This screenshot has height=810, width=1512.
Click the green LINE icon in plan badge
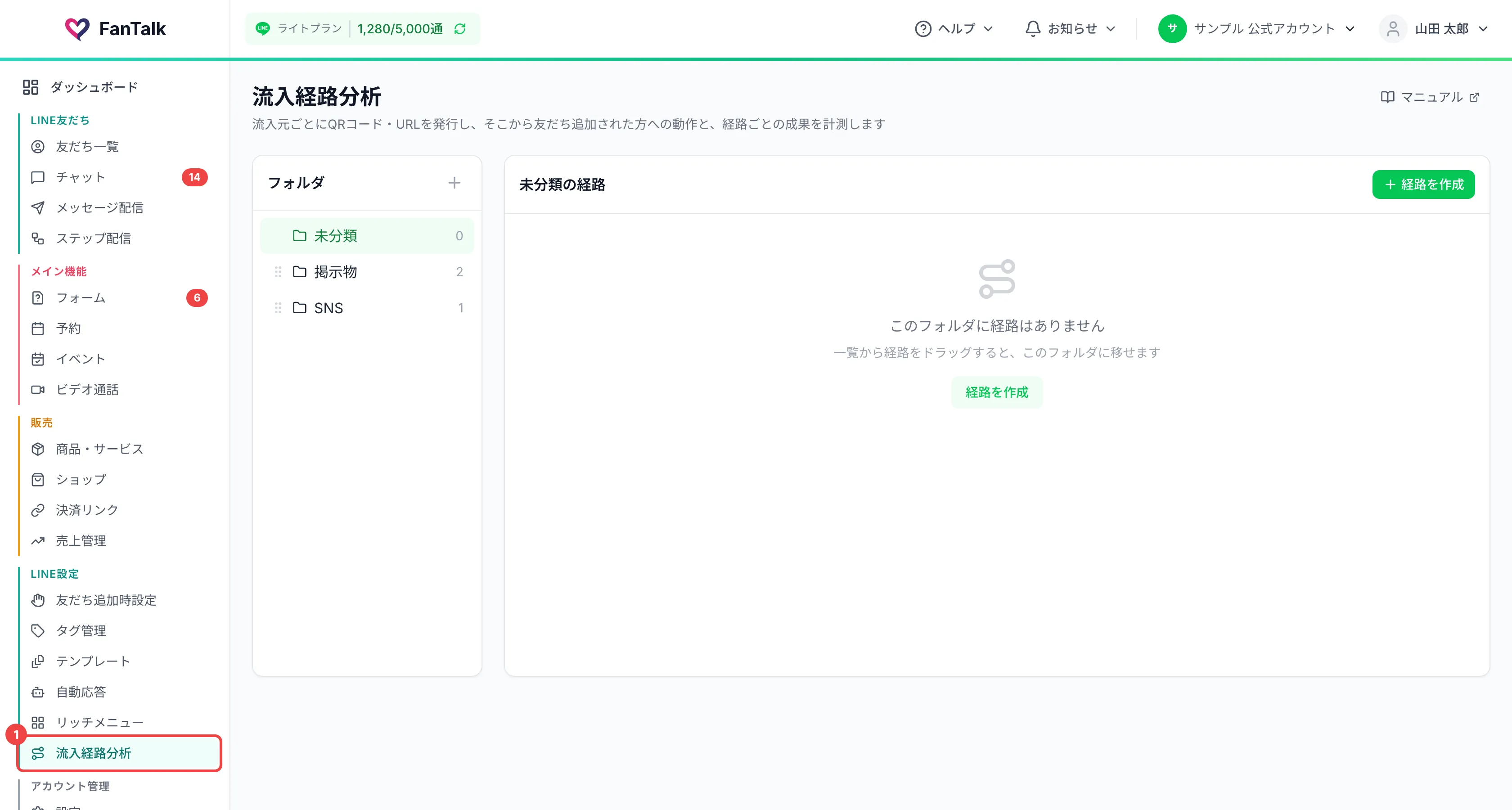coord(262,29)
